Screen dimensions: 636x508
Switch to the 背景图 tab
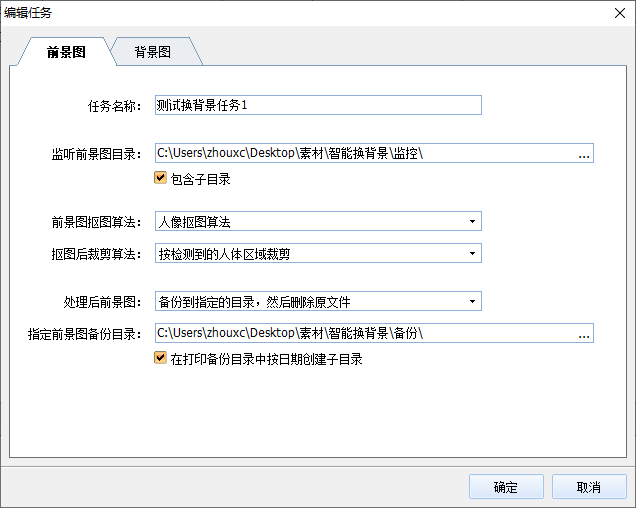click(x=153, y=52)
